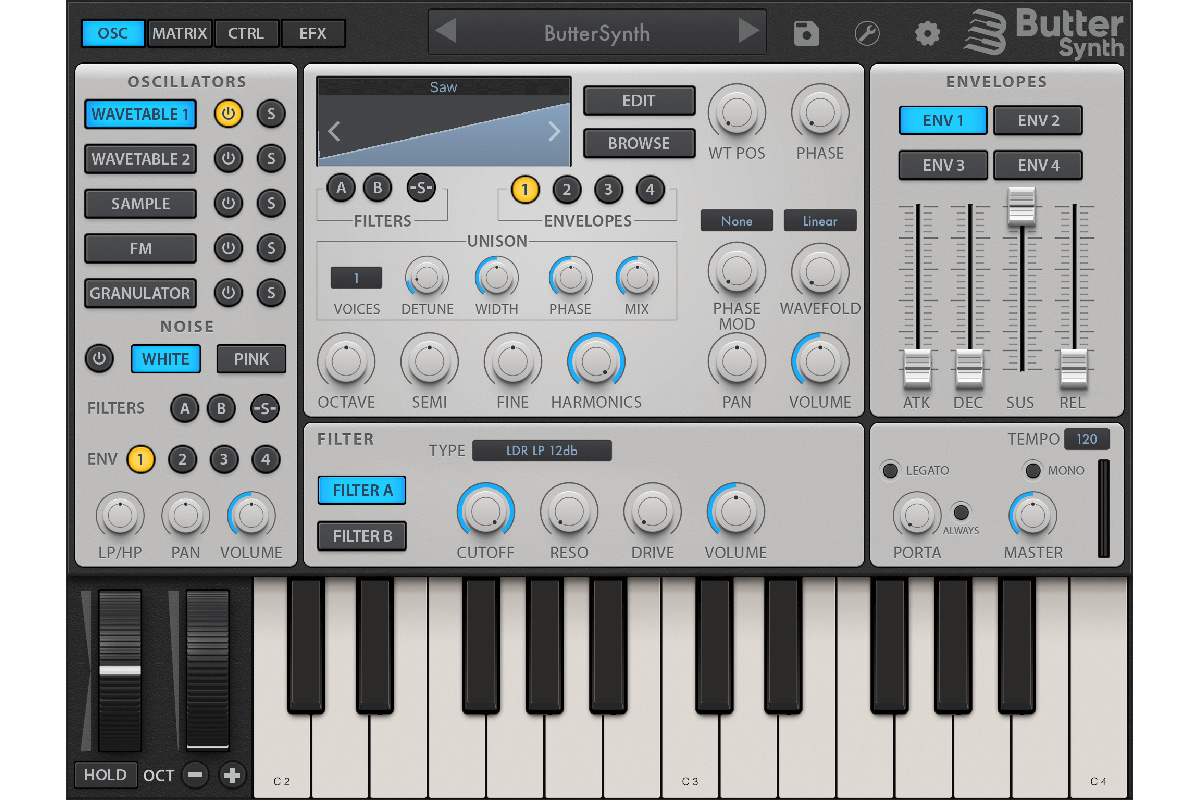Select FILTER B button
Image resolution: width=1200 pixels, height=800 pixels.
(362, 536)
